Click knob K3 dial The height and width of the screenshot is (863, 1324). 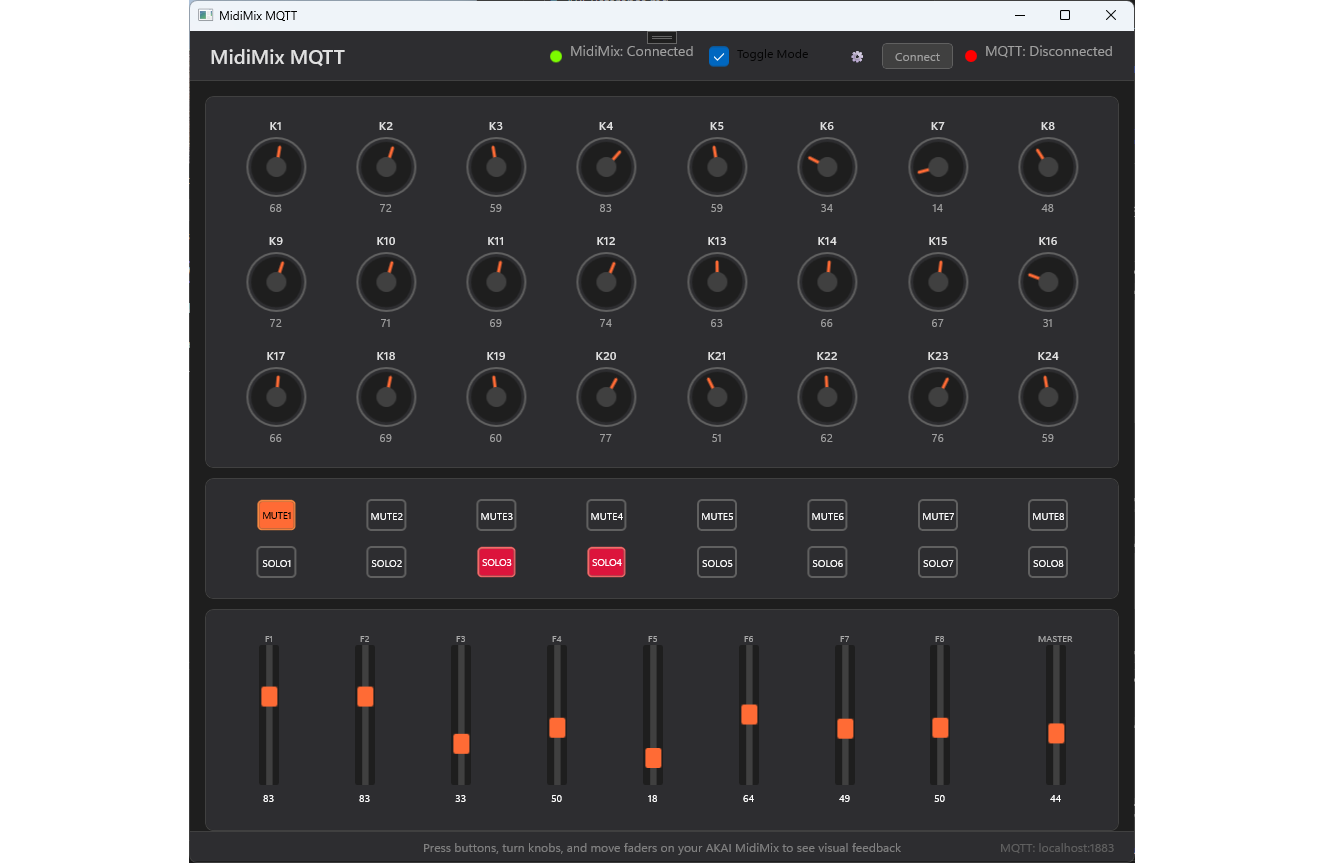tap(496, 167)
